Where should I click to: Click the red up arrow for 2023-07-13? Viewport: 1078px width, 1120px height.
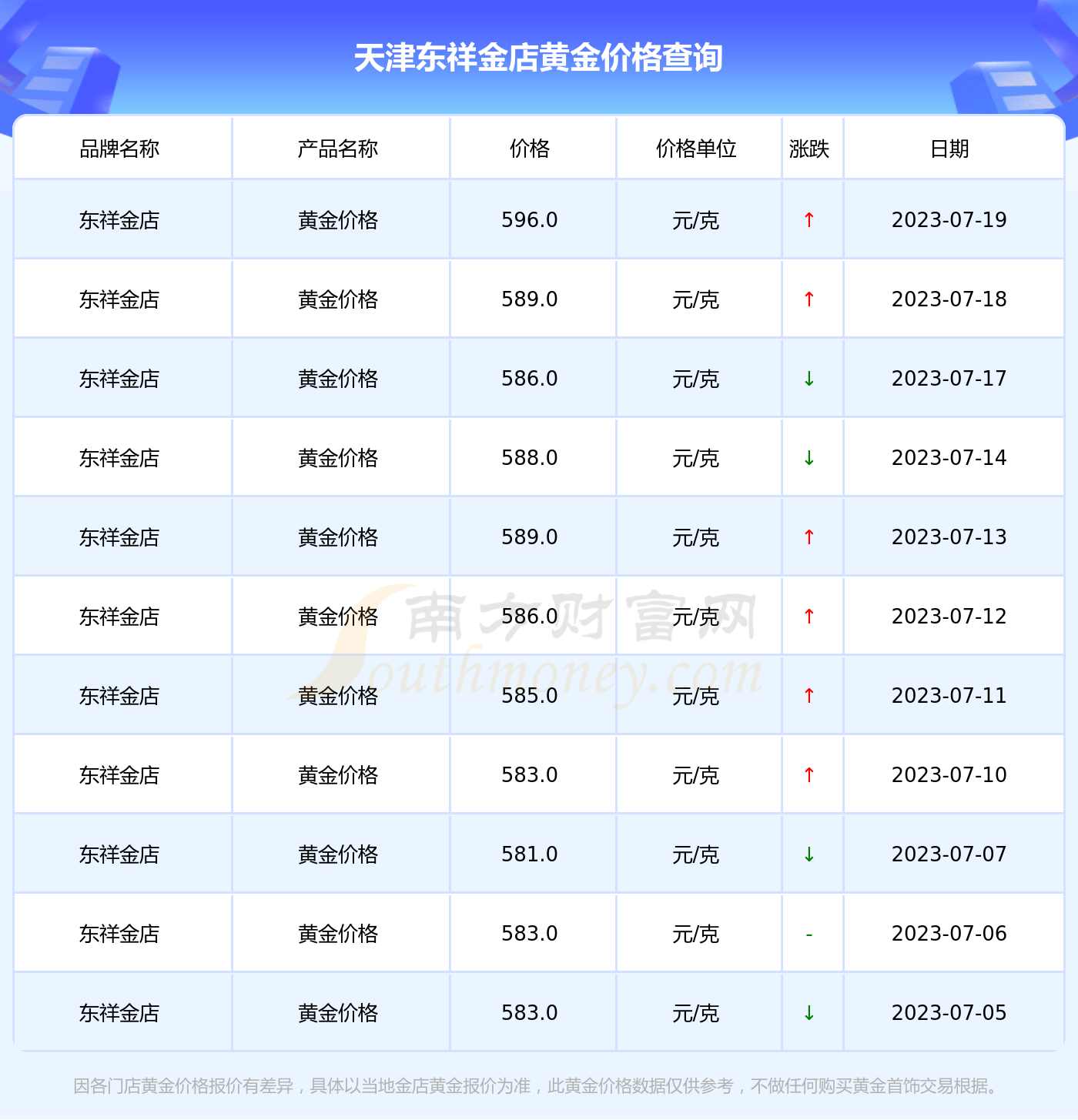[x=808, y=537]
